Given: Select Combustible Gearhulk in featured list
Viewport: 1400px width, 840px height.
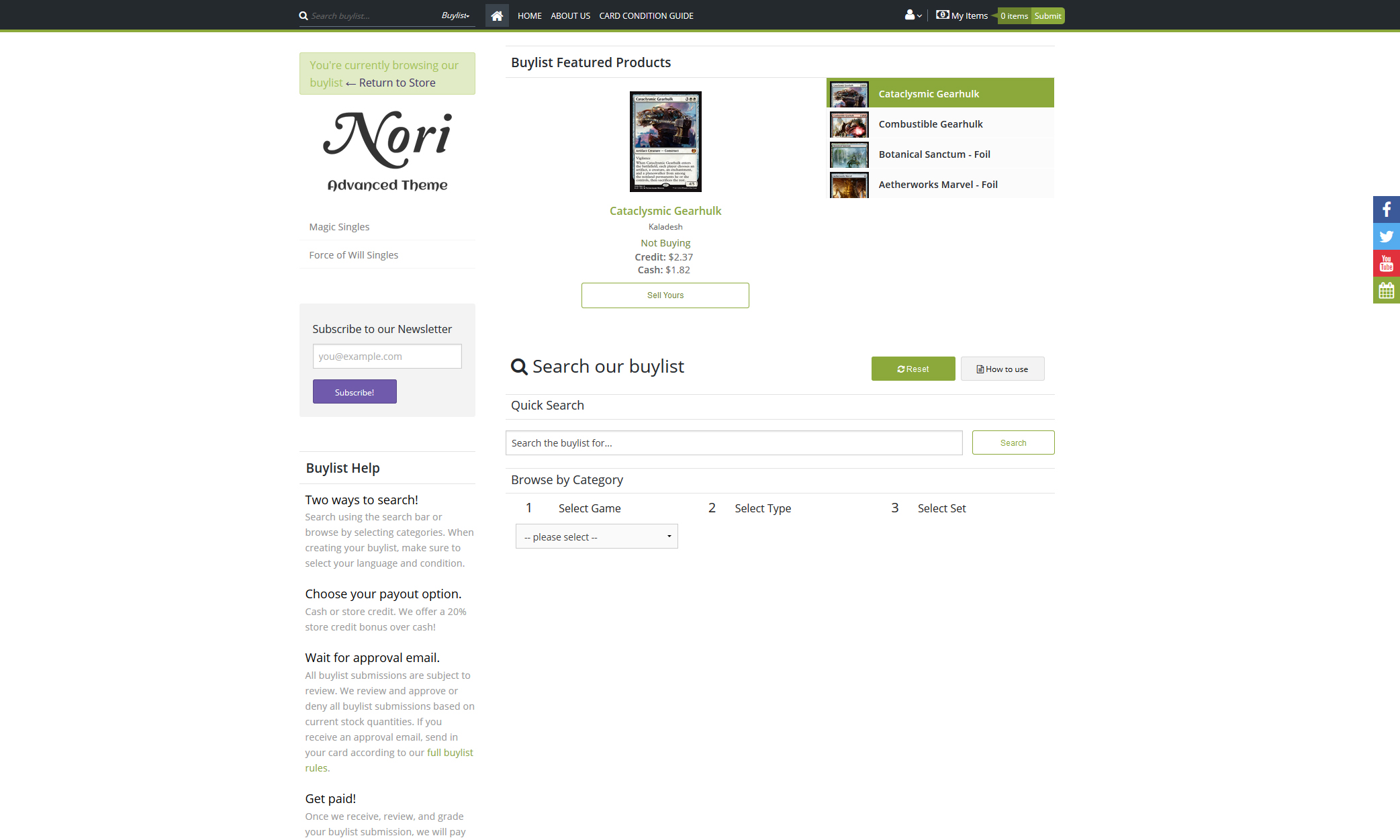Looking at the screenshot, I should click(940, 124).
